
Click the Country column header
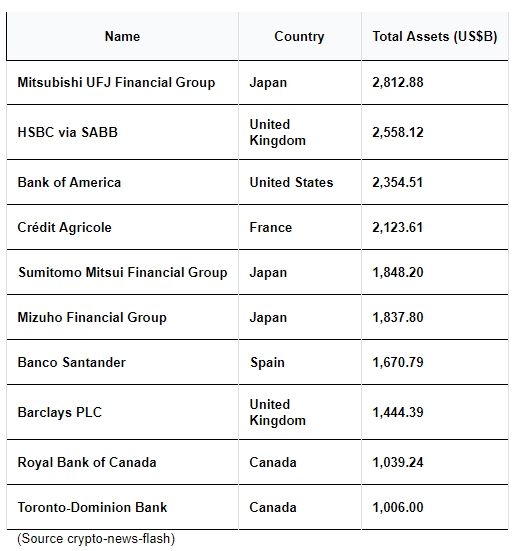point(300,36)
